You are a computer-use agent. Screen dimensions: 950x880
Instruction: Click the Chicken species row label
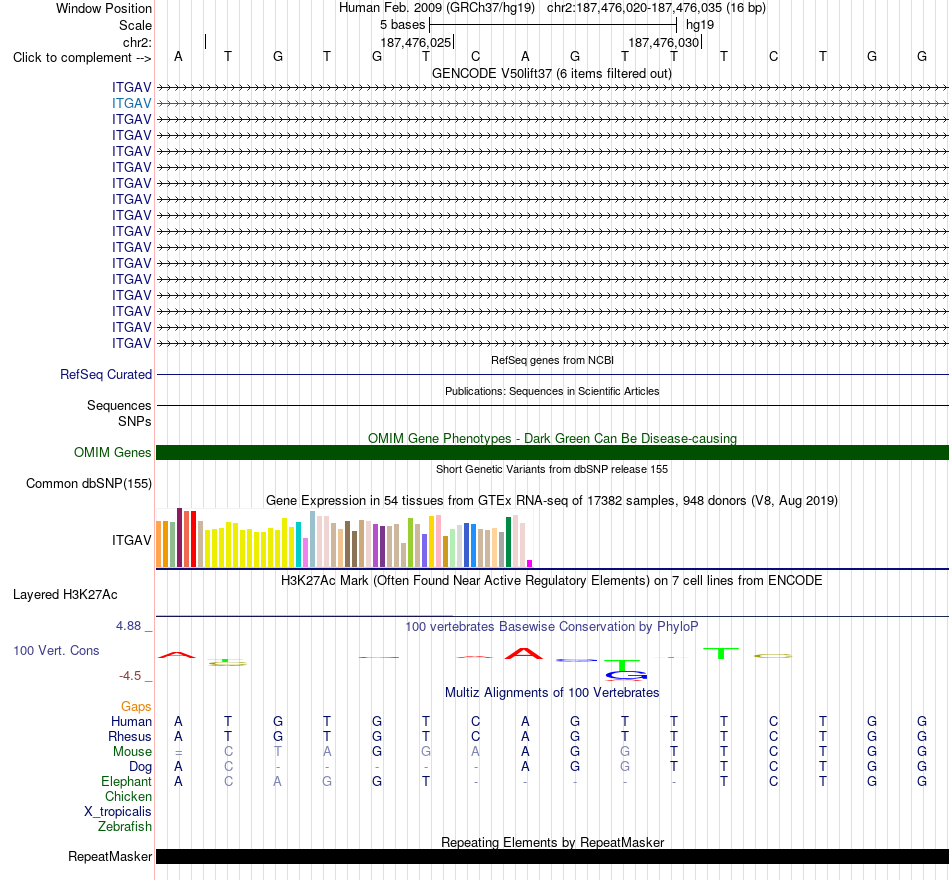pos(128,796)
